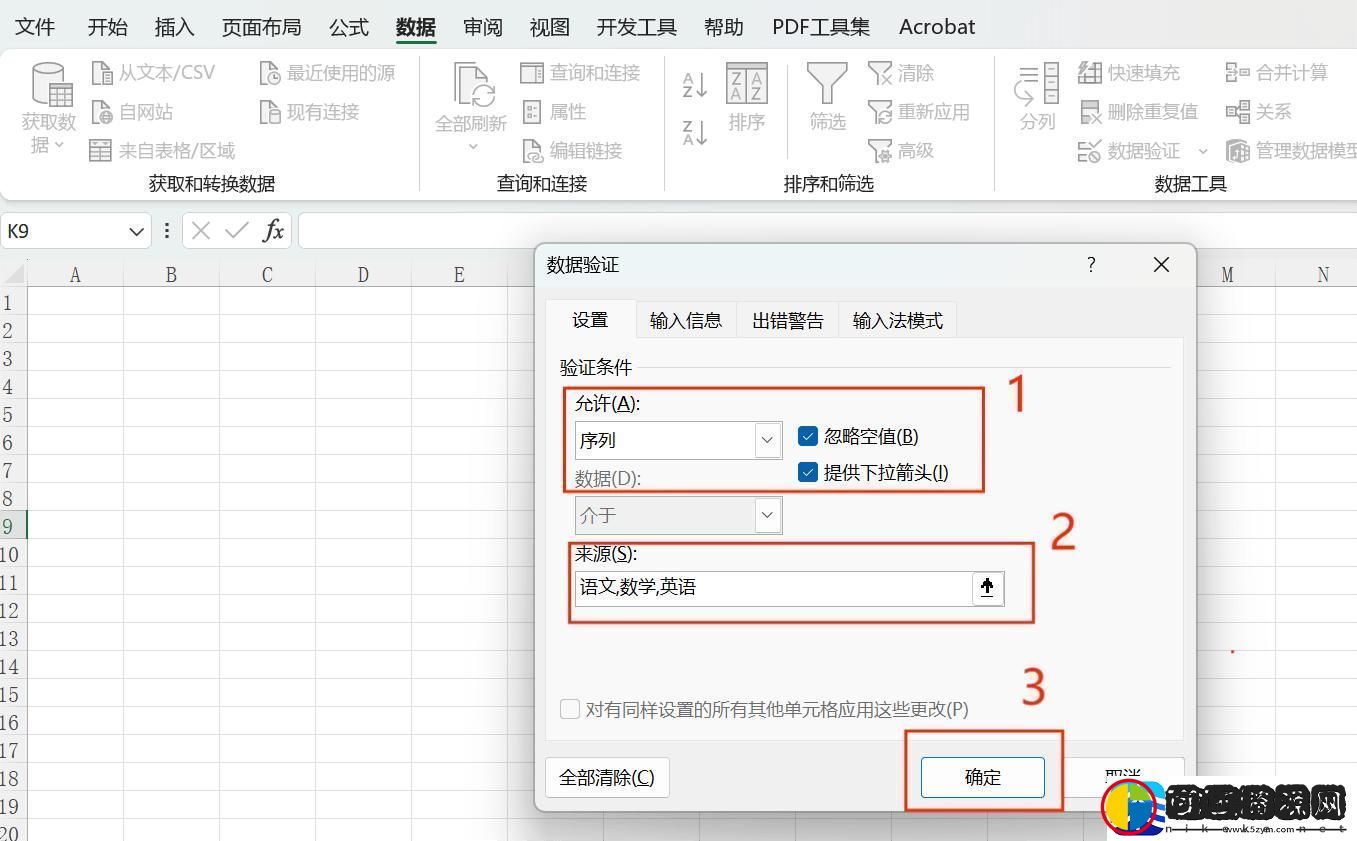Click the 最近使用的源 icon
This screenshot has height=841, width=1357.
tap(270, 73)
